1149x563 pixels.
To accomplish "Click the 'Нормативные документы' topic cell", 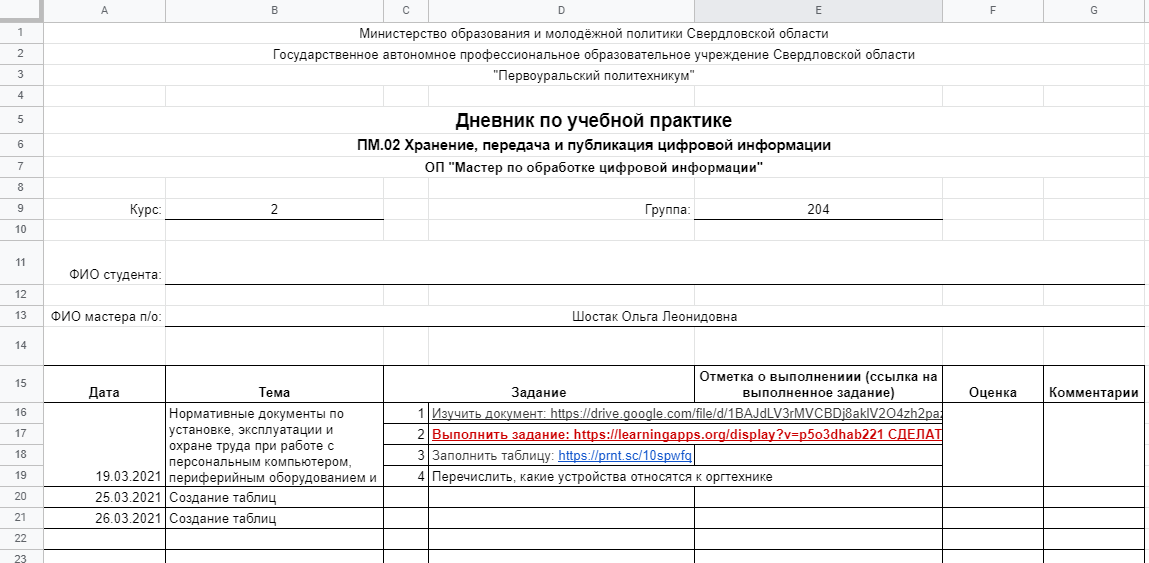I will pyautogui.click(x=275, y=445).
